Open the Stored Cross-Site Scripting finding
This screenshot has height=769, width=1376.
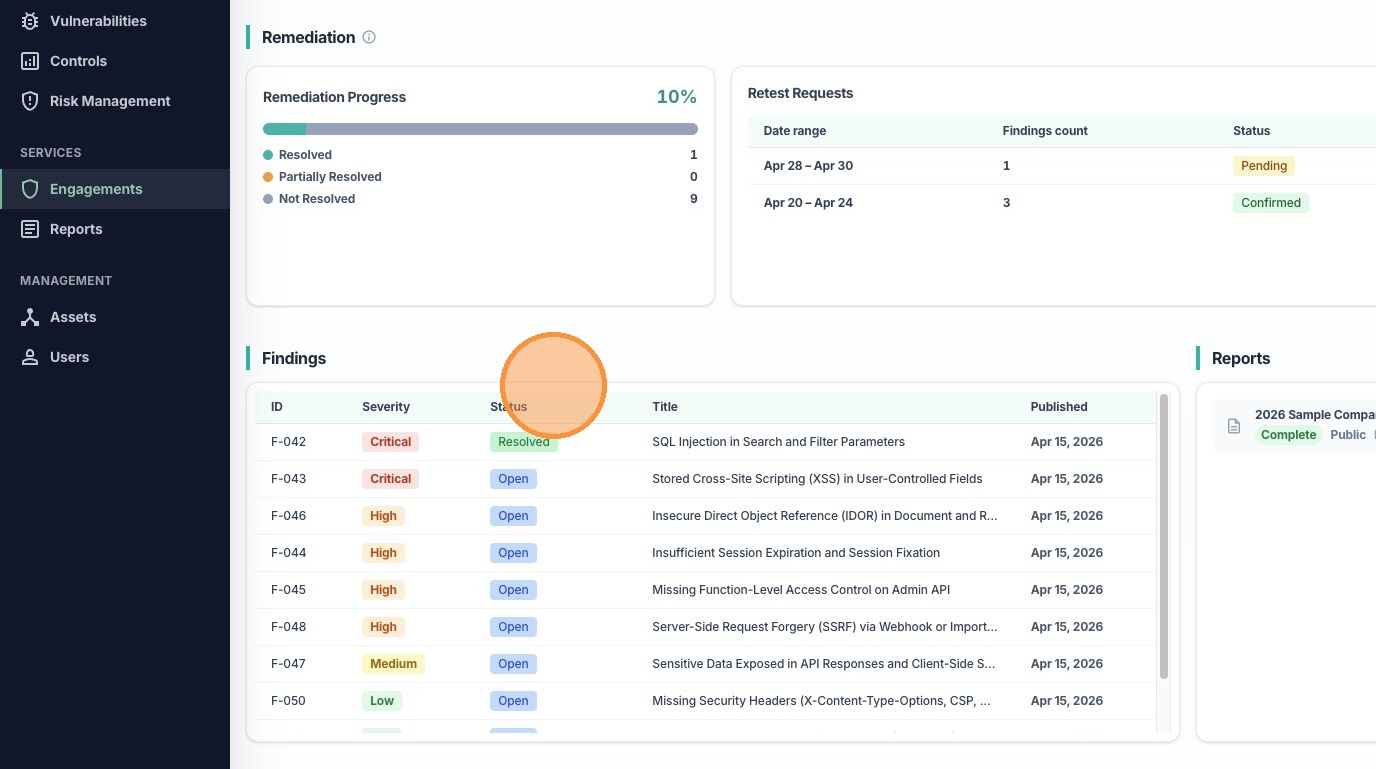(816, 479)
